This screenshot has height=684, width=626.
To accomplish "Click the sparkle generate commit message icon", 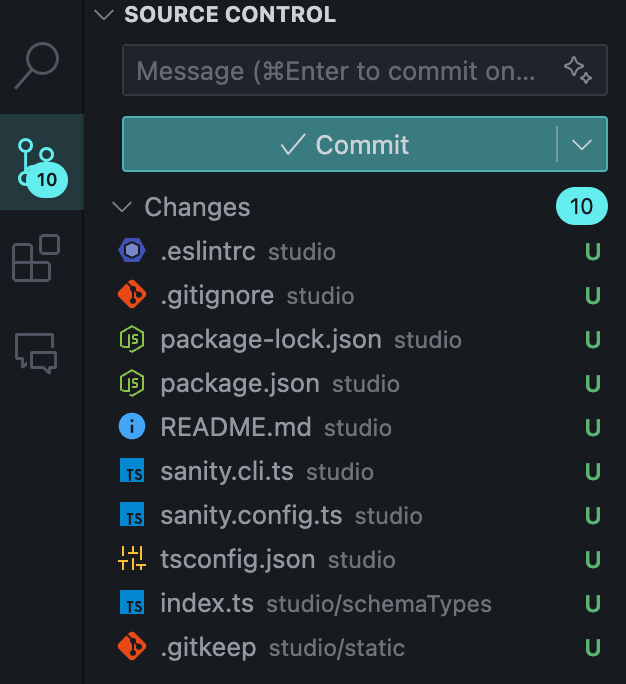I will [x=577, y=70].
